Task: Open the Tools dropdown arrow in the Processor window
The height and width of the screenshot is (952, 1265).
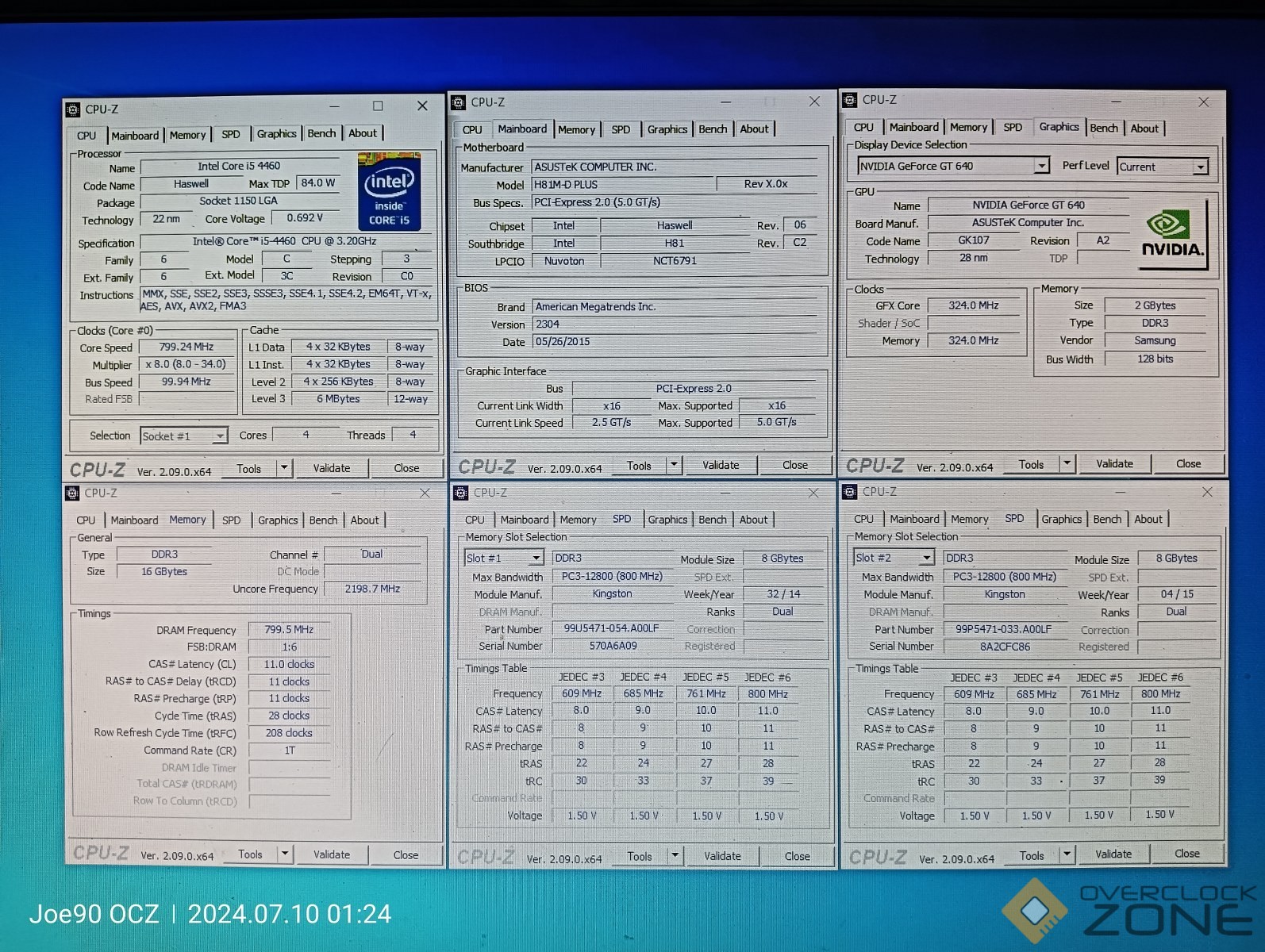Action: [283, 468]
